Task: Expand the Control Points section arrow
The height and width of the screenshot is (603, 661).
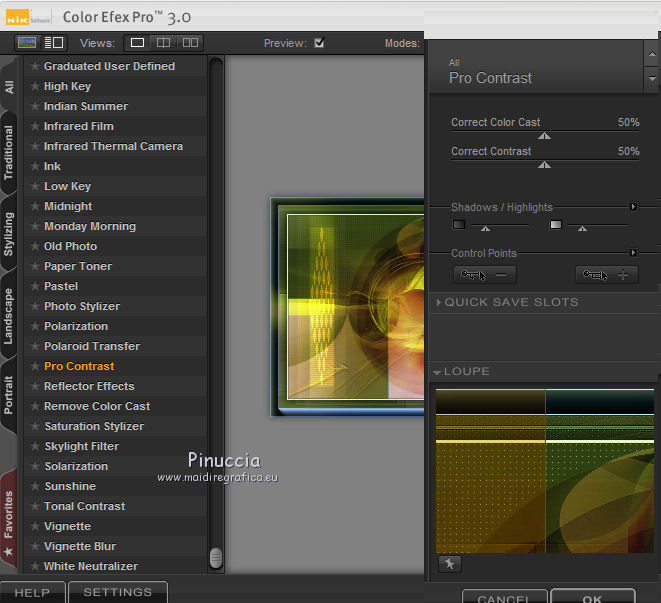Action: coord(633,253)
